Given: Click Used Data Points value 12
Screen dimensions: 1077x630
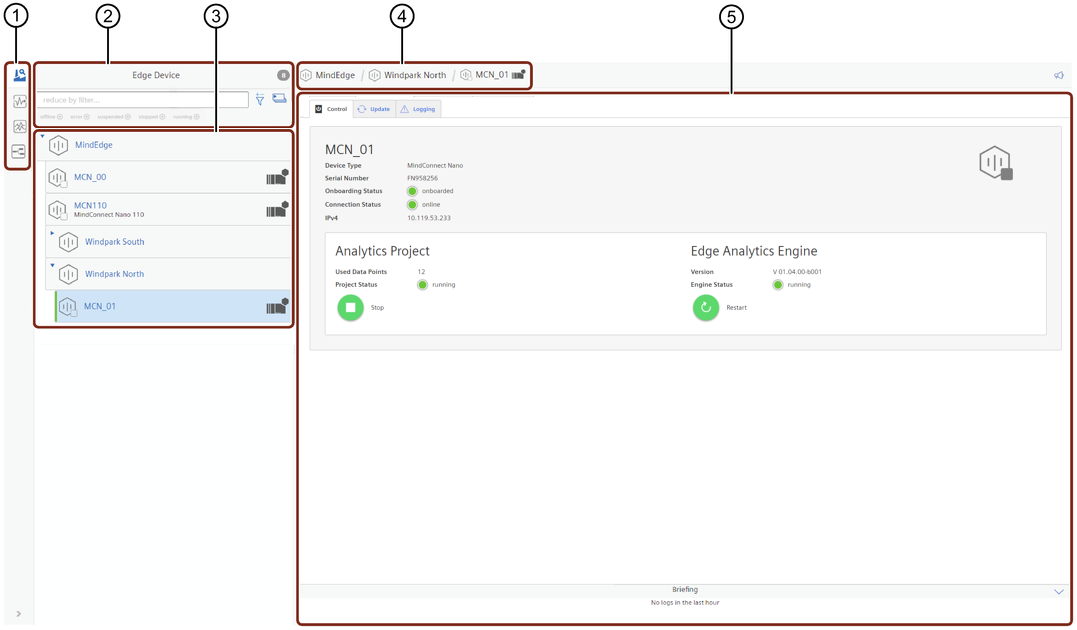Looking at the screenshot, I should [421, 272].
